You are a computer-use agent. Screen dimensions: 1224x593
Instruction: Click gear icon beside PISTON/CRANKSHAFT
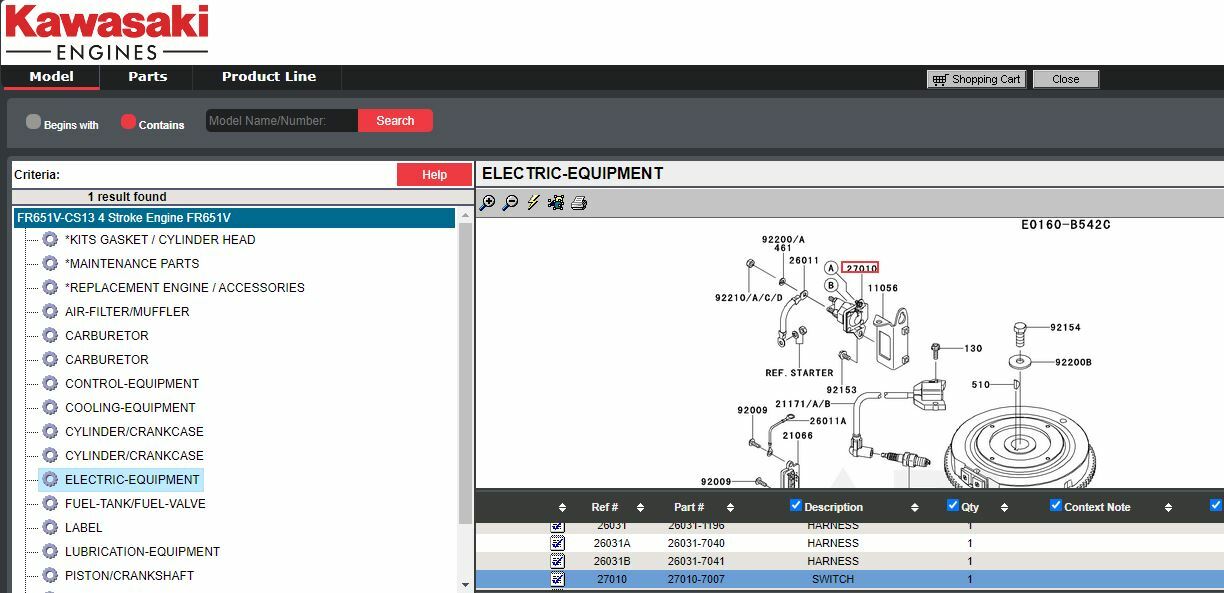[x=50, y=575]
